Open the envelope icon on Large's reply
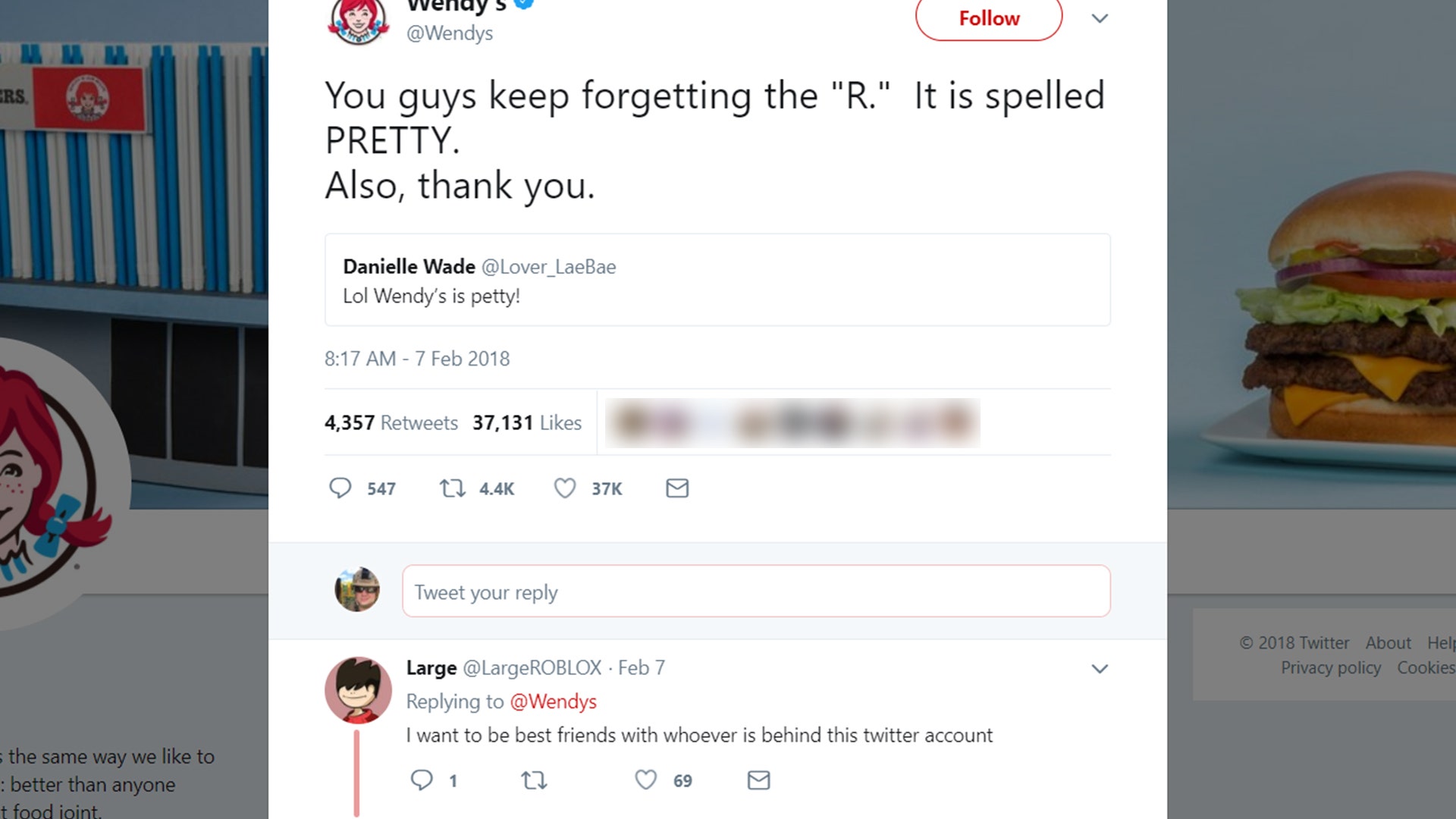This screenshot has width=1456, height=819. [x=758, y=780]
